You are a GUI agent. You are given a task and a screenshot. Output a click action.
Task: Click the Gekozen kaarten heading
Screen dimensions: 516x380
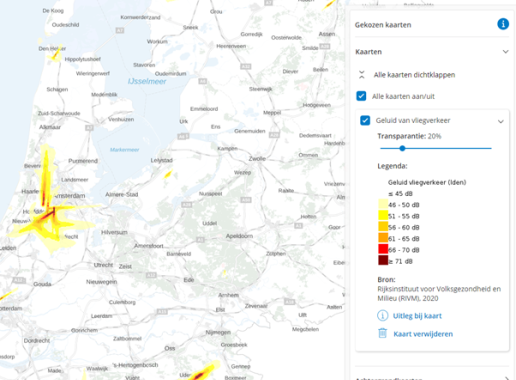(383, 25)
